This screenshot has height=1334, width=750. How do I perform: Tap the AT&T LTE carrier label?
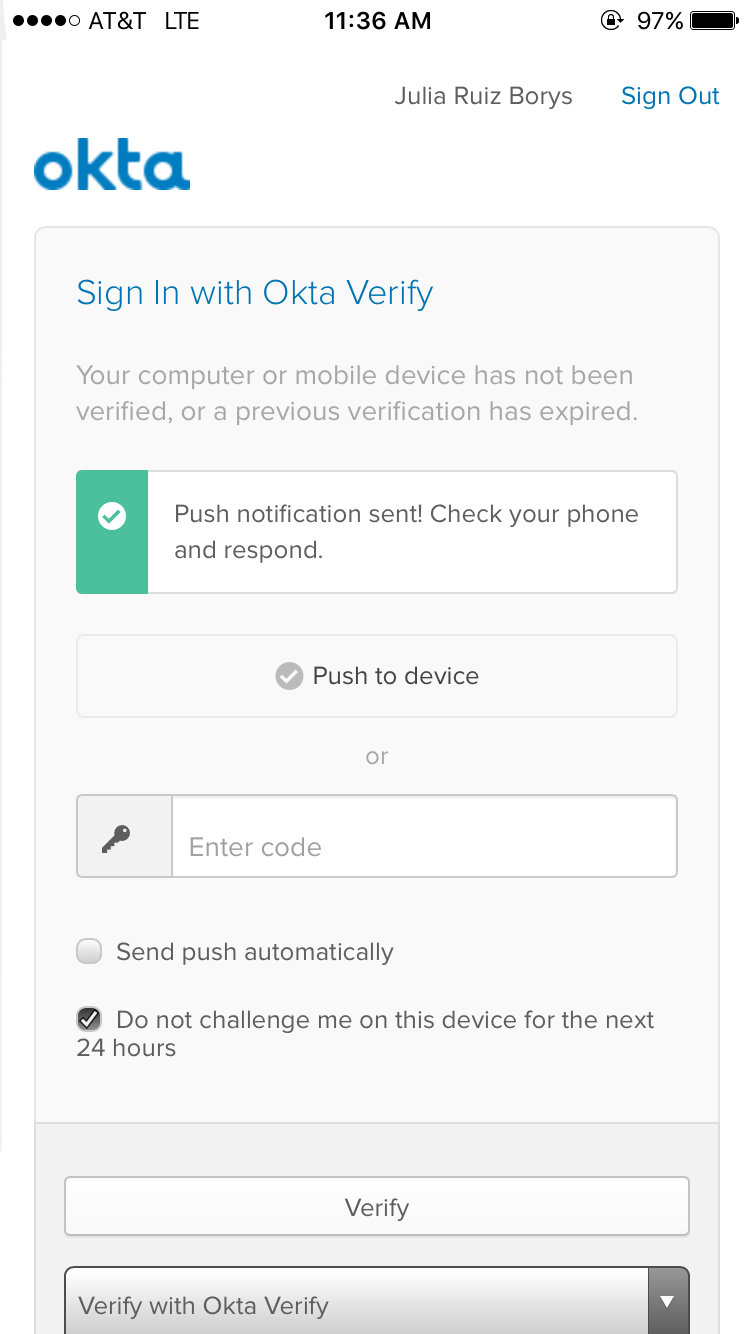coord(144,21)
